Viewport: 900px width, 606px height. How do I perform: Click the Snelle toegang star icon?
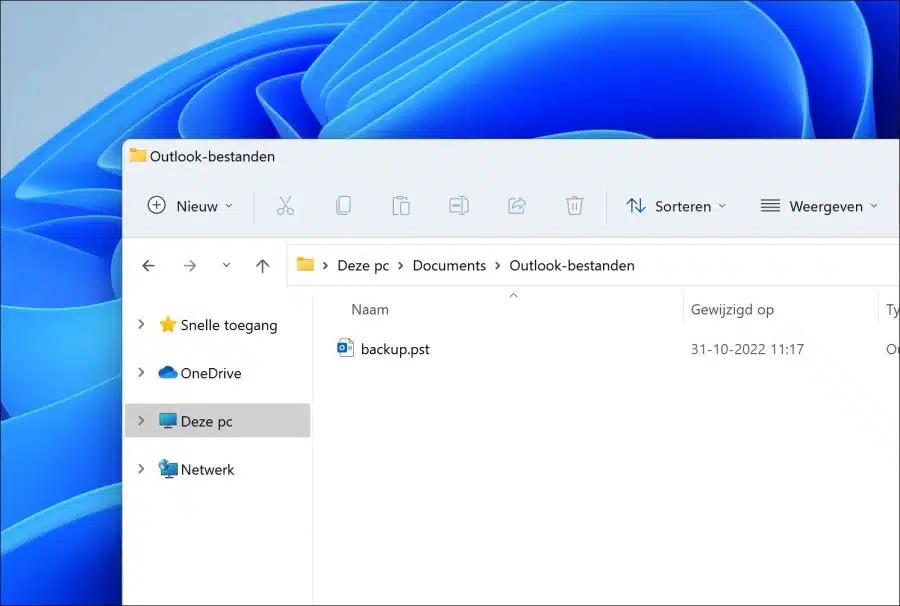[x=168, y=324]
